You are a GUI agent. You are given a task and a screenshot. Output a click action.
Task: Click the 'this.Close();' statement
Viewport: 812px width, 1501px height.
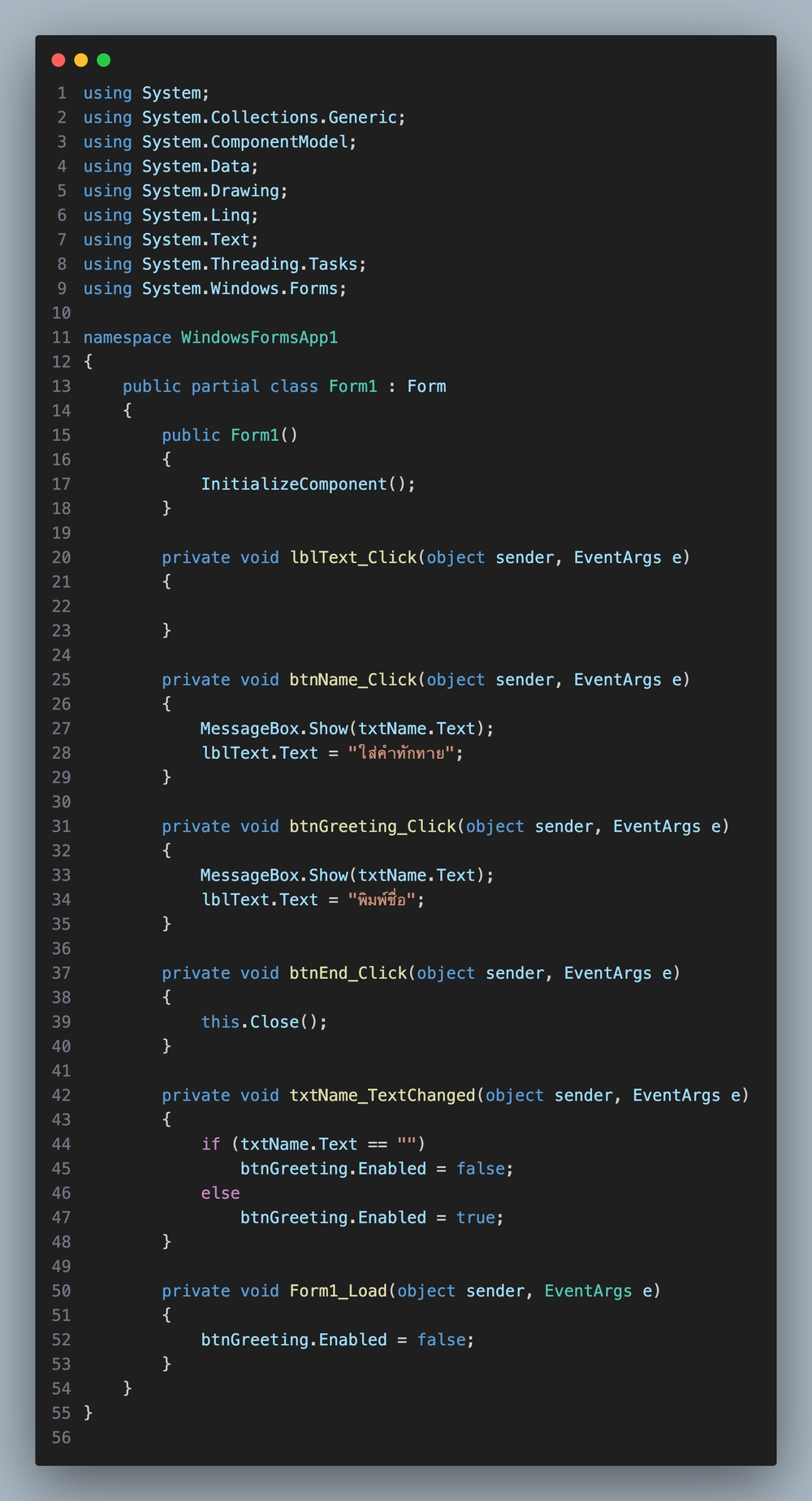pyautogui.click(x=264, y=1022)
